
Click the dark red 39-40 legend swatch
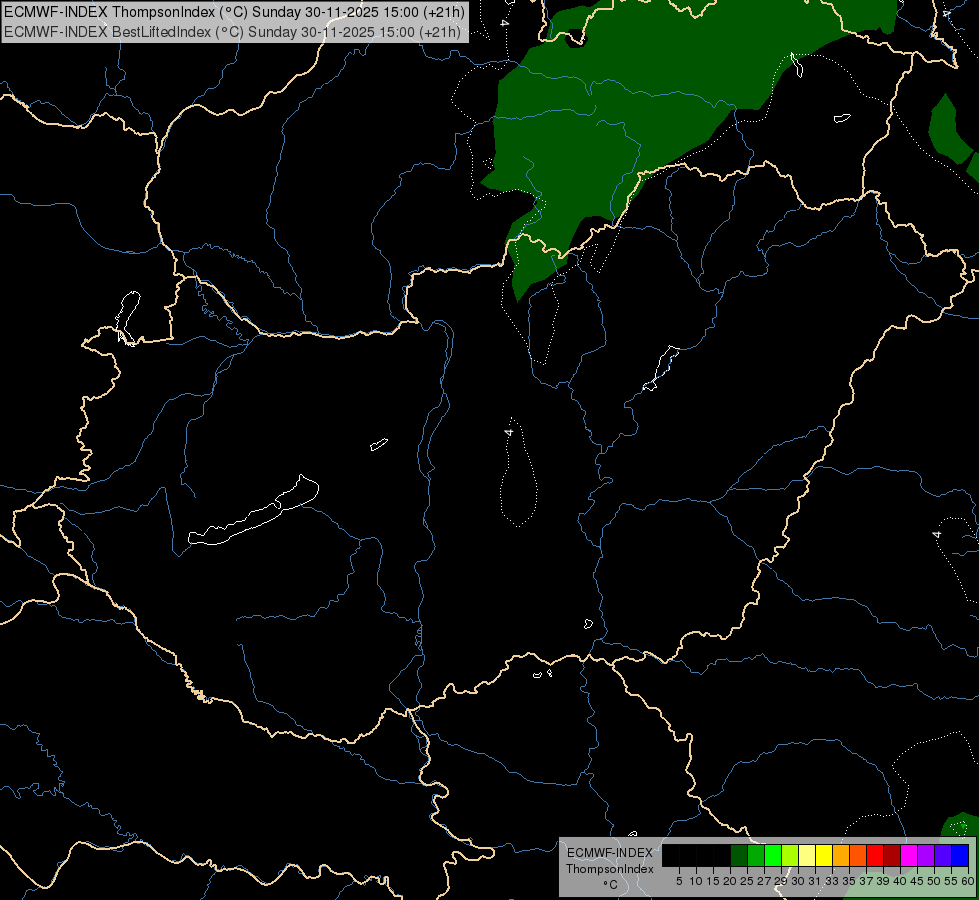pyautogui.click(x=892, y=855)
